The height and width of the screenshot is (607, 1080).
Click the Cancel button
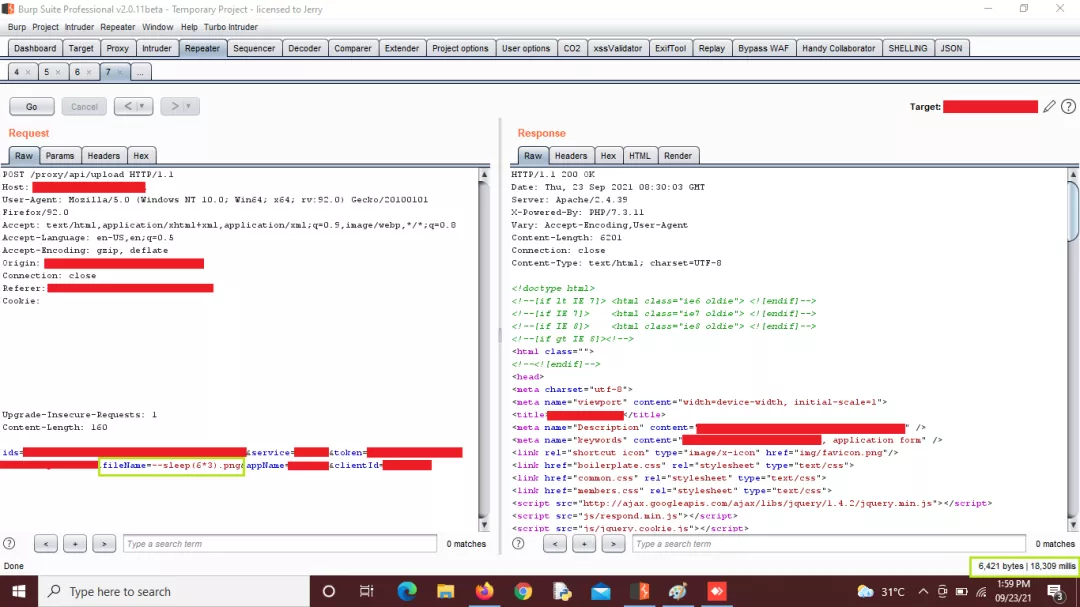[84, 106]
